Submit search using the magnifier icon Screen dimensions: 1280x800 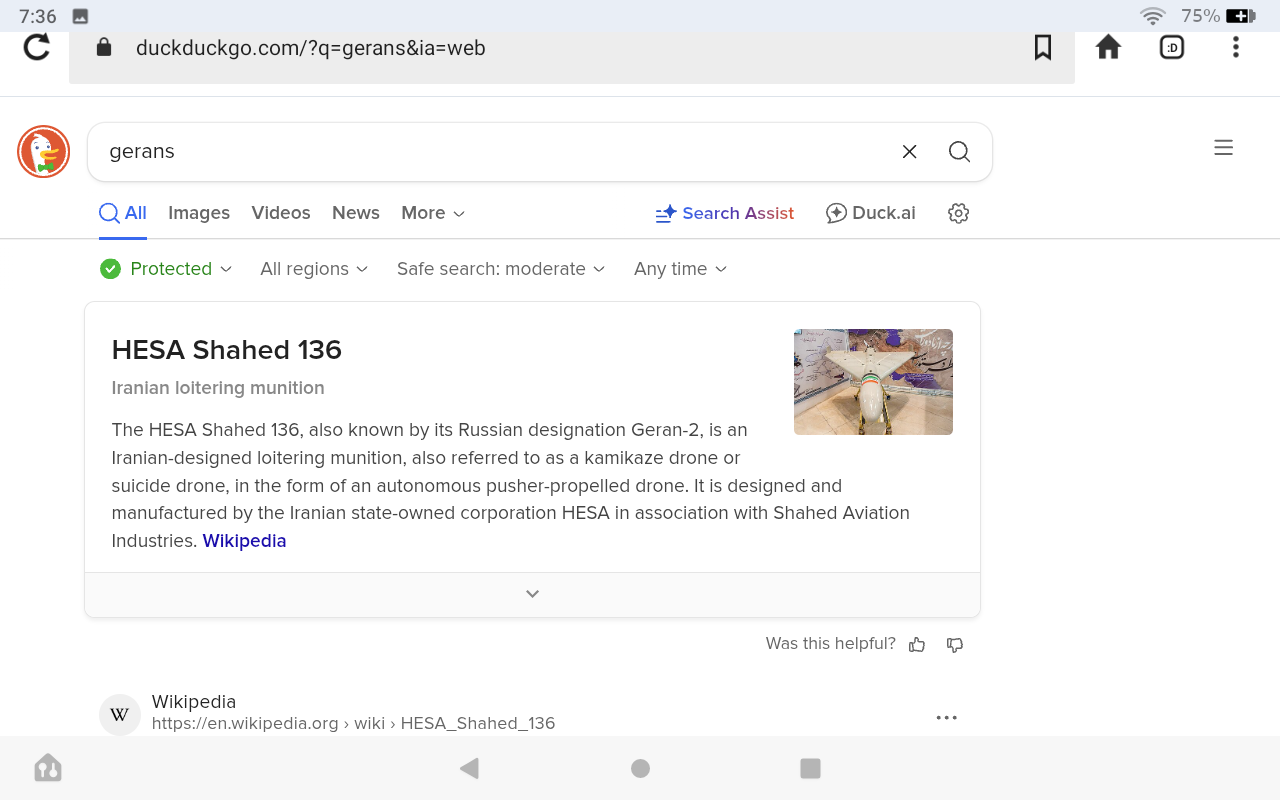(x=959, y=152)
